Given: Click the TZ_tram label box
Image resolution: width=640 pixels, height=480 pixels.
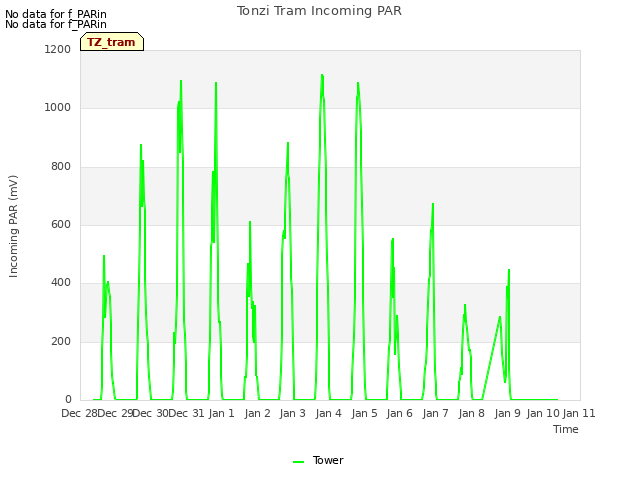Looking at the screenshot, I should [112, 42].
